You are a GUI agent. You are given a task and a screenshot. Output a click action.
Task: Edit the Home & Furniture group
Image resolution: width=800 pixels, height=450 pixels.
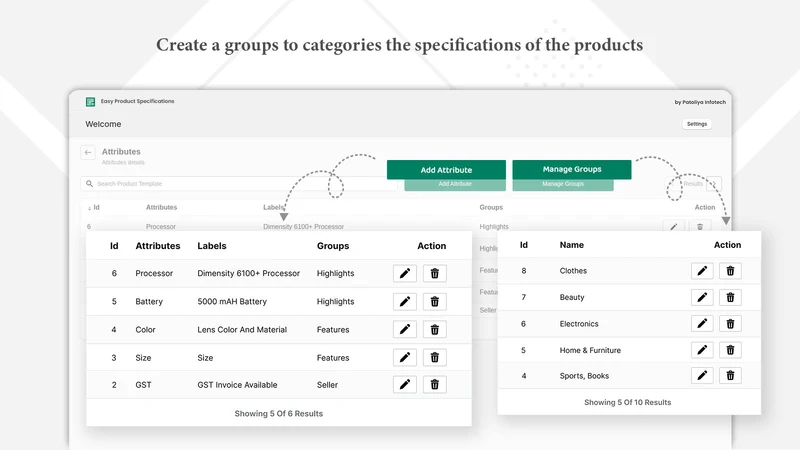pyautogui.click(x=702, y=350)
